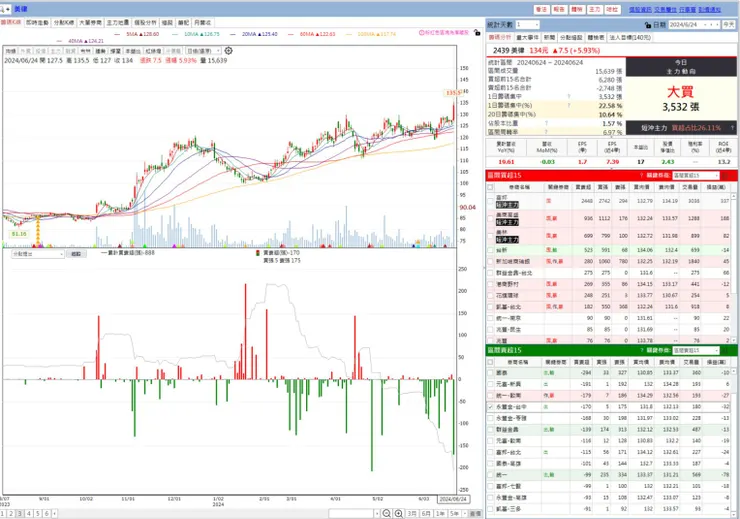Open dropdown arrow after the 5年 range button

pos(465,513)
